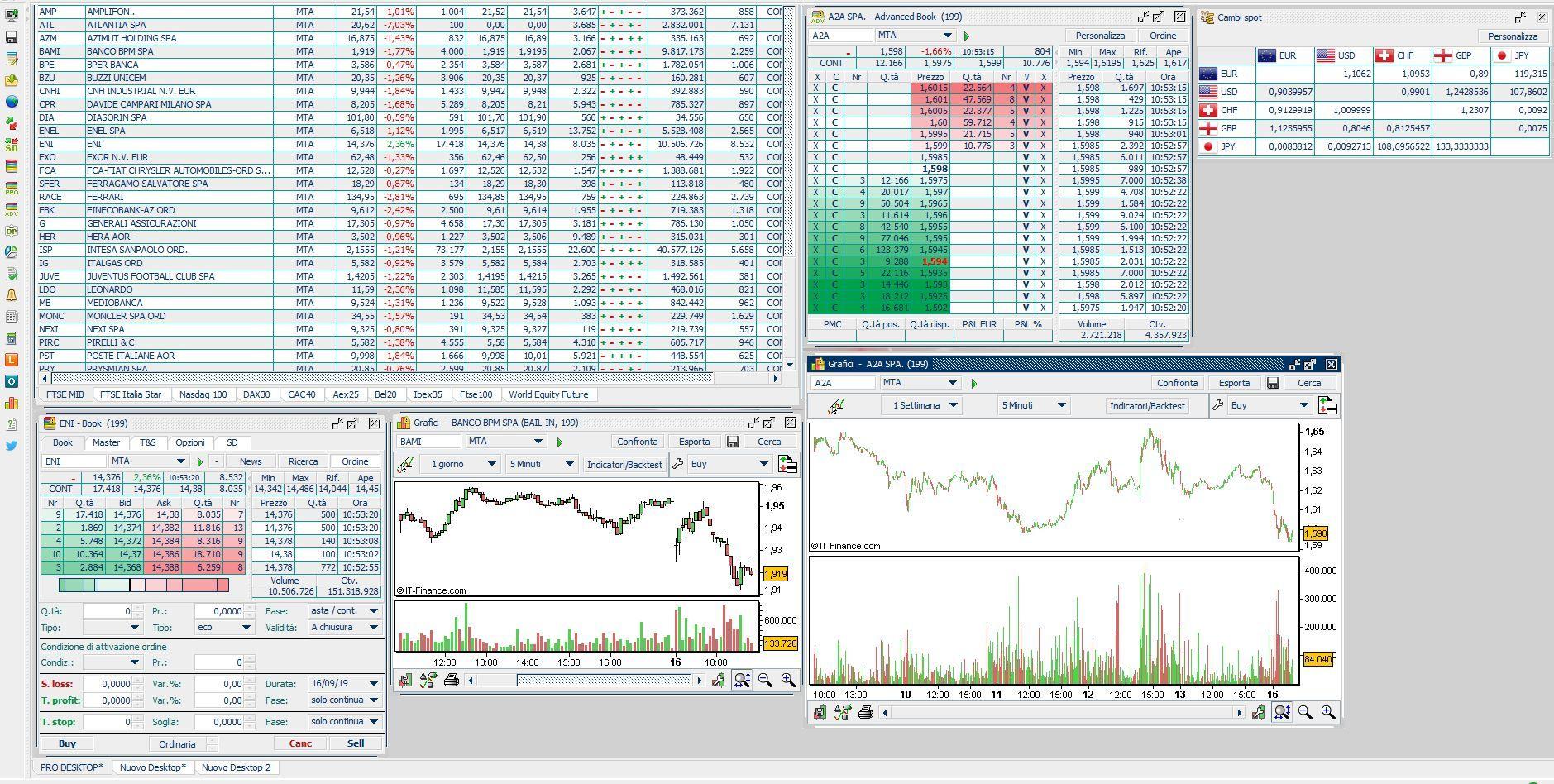Click the BAMI ticker input field

[x=428, y=442]
